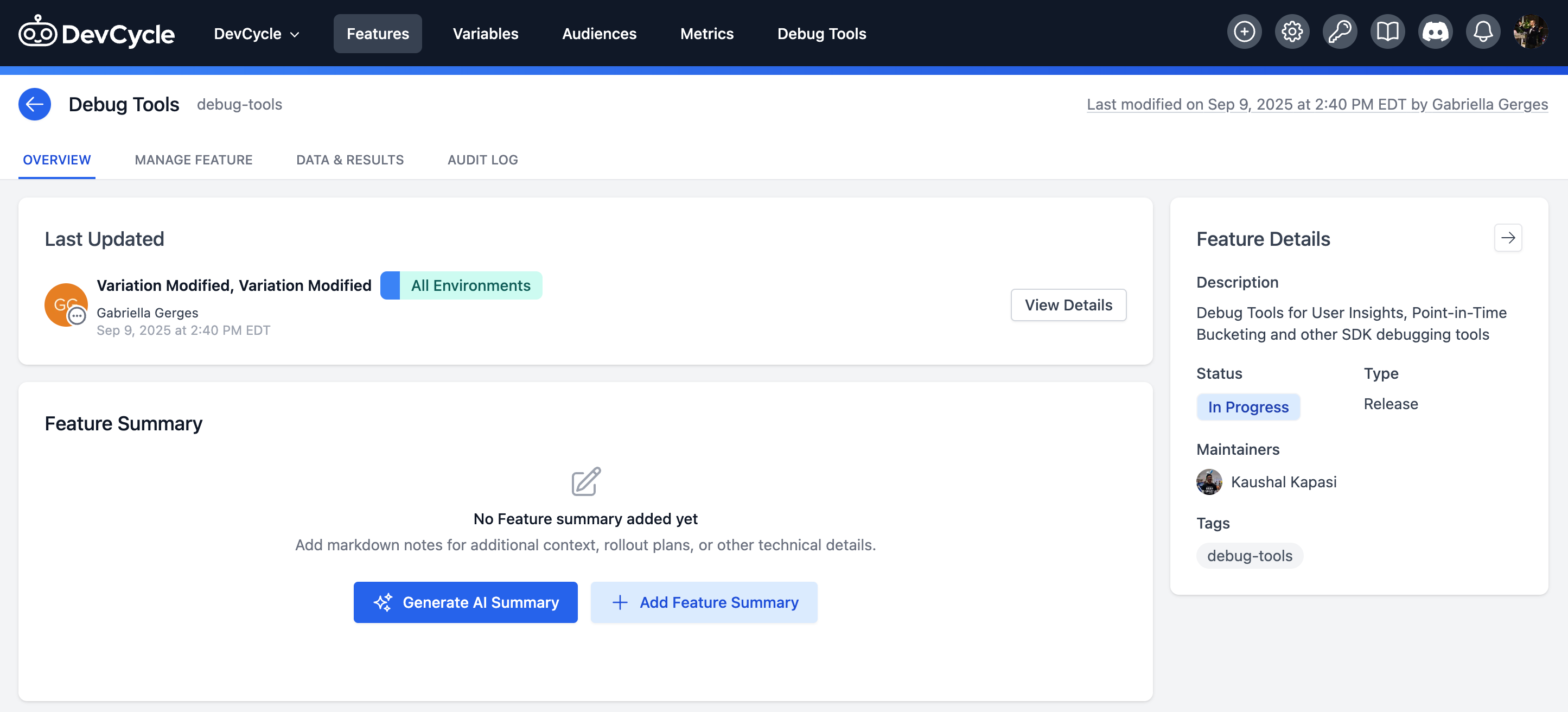The height and width of the screenshot is (712, 1568).
Task: Click the back arrow beside Debug Tools title
Action: [35, 104]
